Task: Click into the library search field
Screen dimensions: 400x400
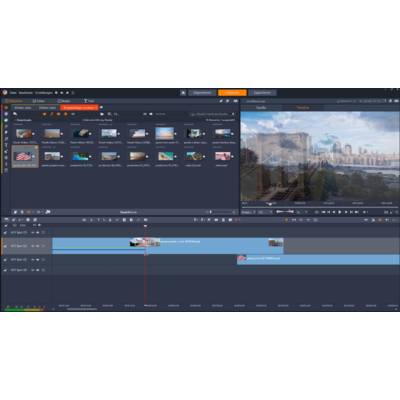Action: tap(212, 114)
